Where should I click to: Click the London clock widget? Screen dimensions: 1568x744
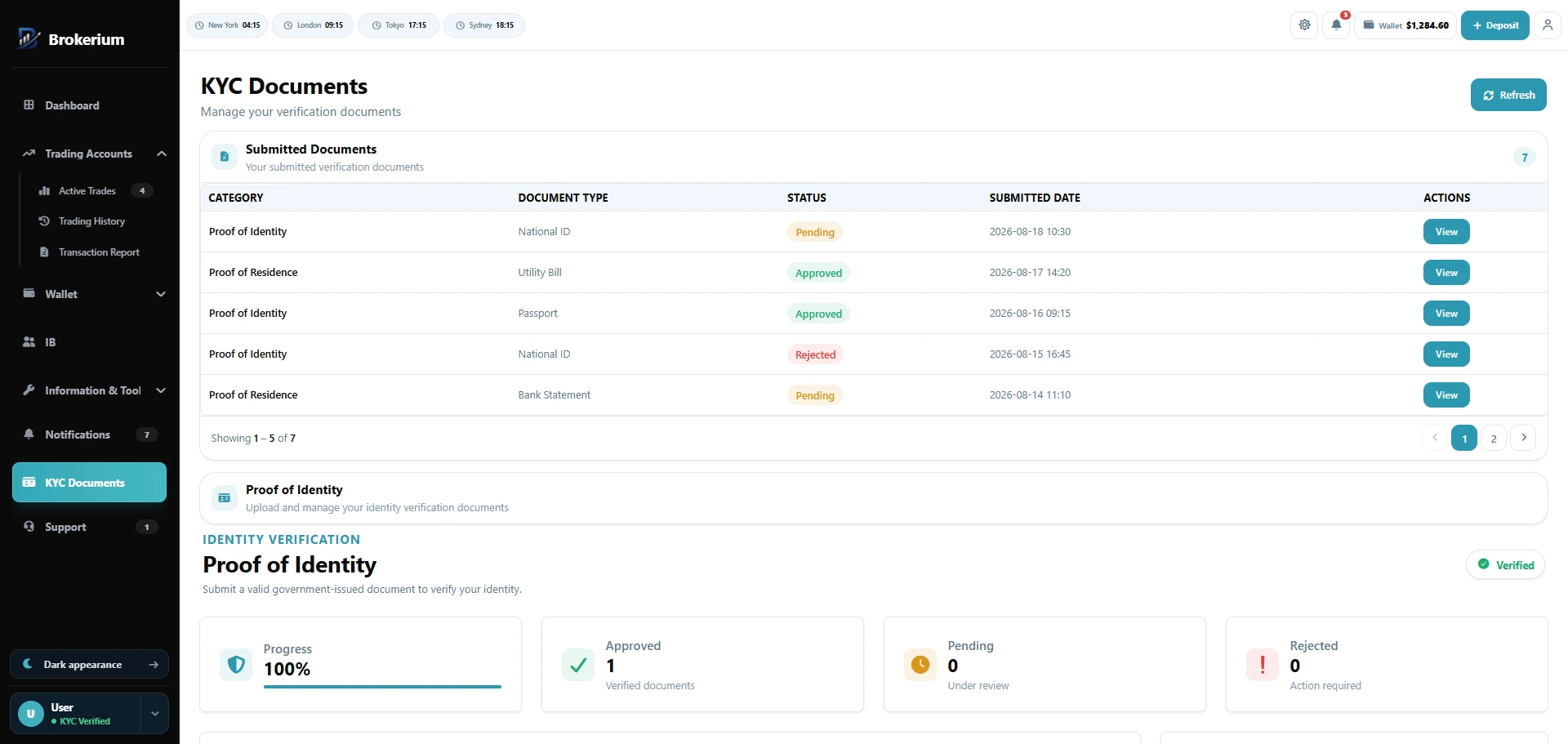[313, 25]
